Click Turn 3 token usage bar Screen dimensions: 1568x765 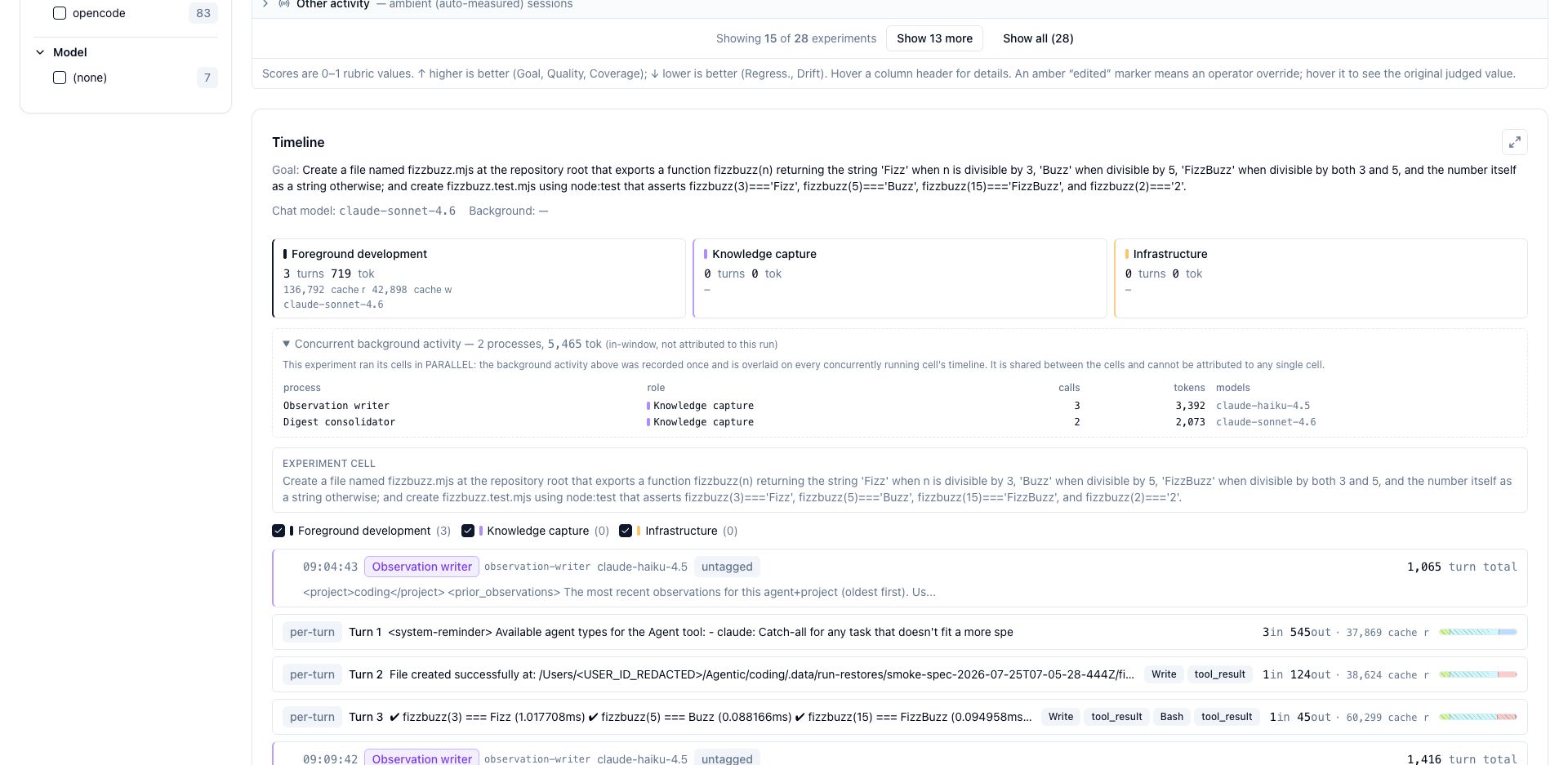(x=1477, y=717)
